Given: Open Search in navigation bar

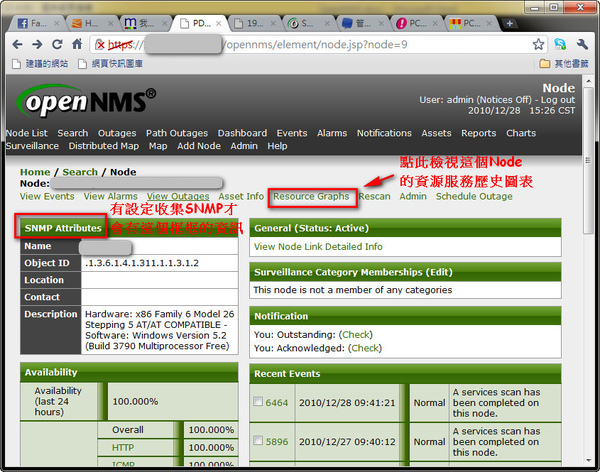Looking at the screenshot, I should point(73,133).
